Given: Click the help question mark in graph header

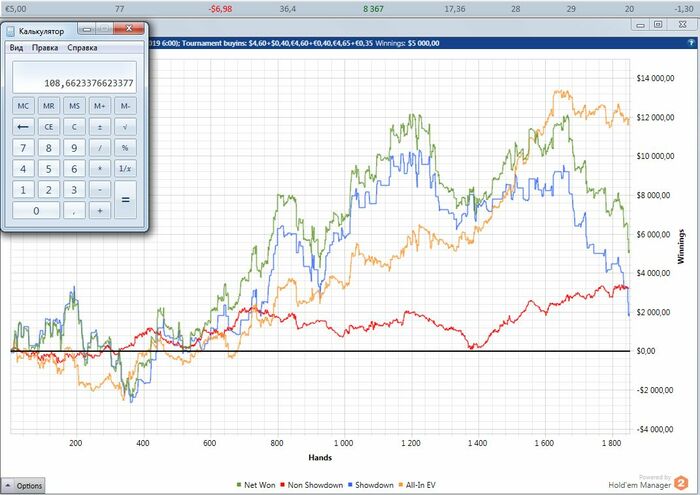Looking at the screenshot, I should (691, 43).
